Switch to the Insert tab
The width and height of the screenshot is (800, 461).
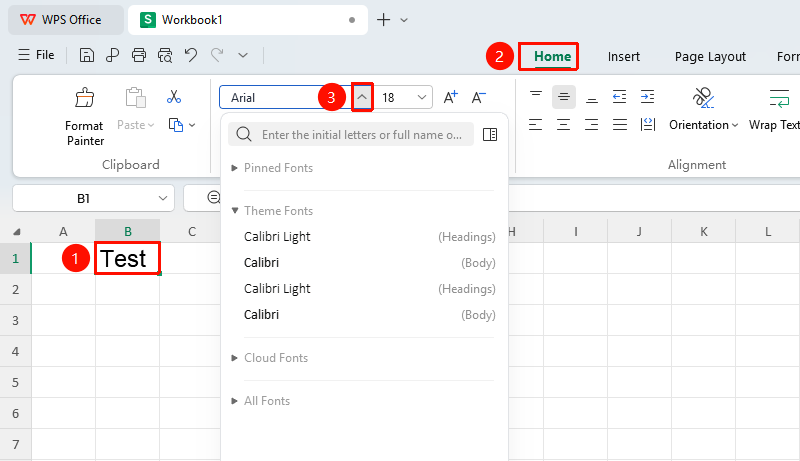coord(623,57)
